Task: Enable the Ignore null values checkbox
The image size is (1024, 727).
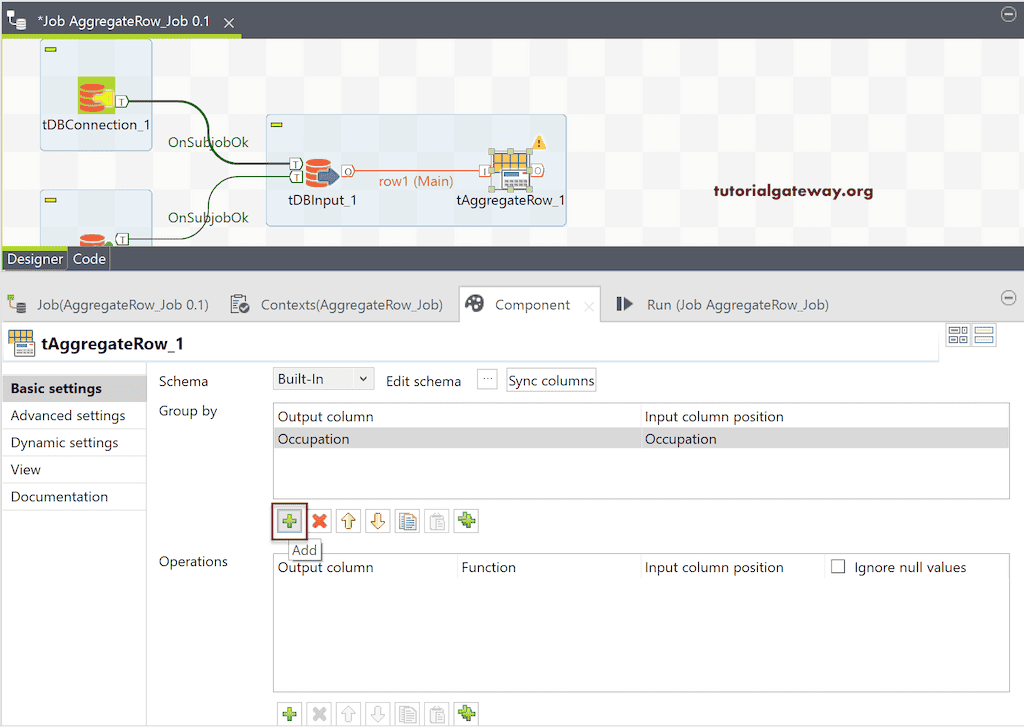Action: [837, 566]
